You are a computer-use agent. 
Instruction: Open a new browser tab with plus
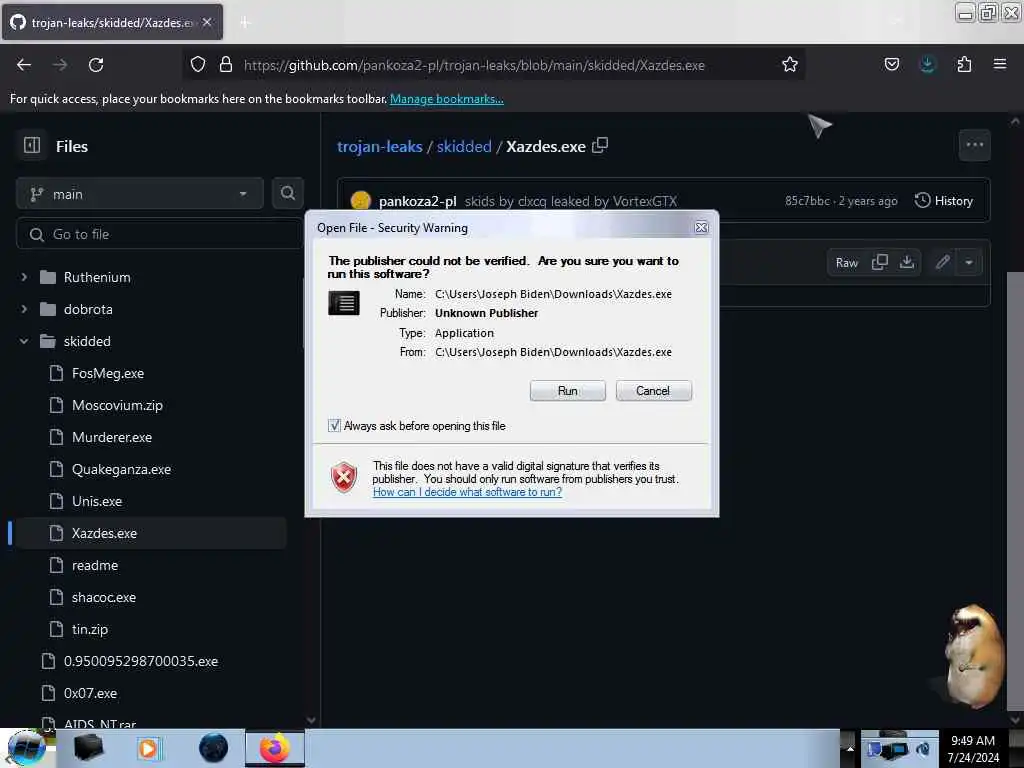[245, 22]
